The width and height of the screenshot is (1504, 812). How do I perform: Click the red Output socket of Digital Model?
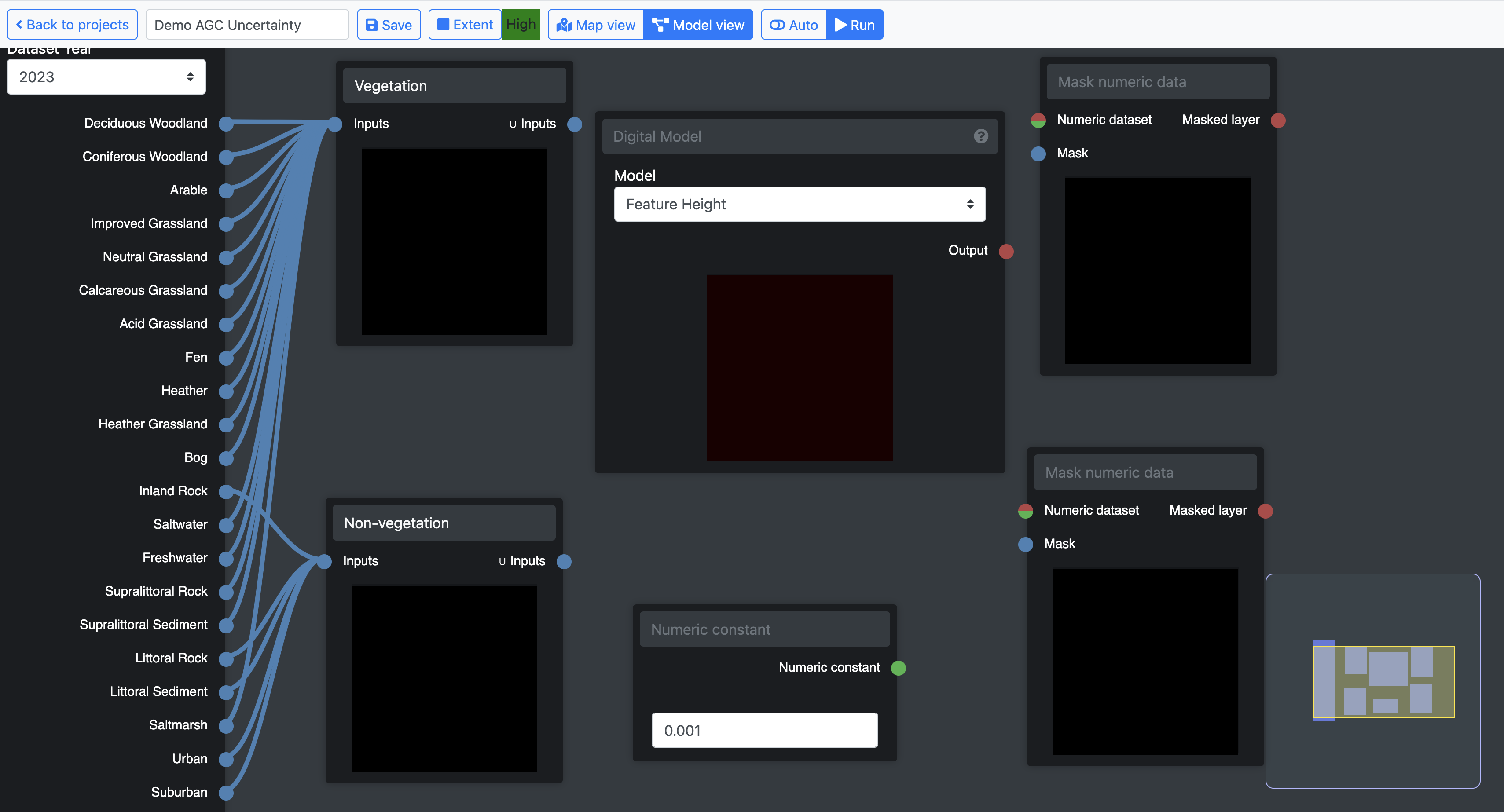tap(1006, 251)
